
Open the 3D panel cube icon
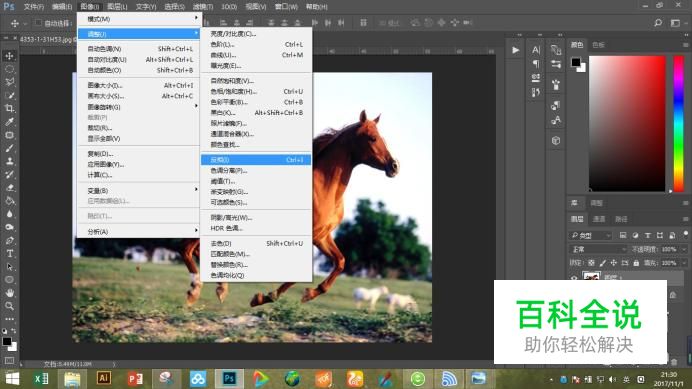(556, 140)
